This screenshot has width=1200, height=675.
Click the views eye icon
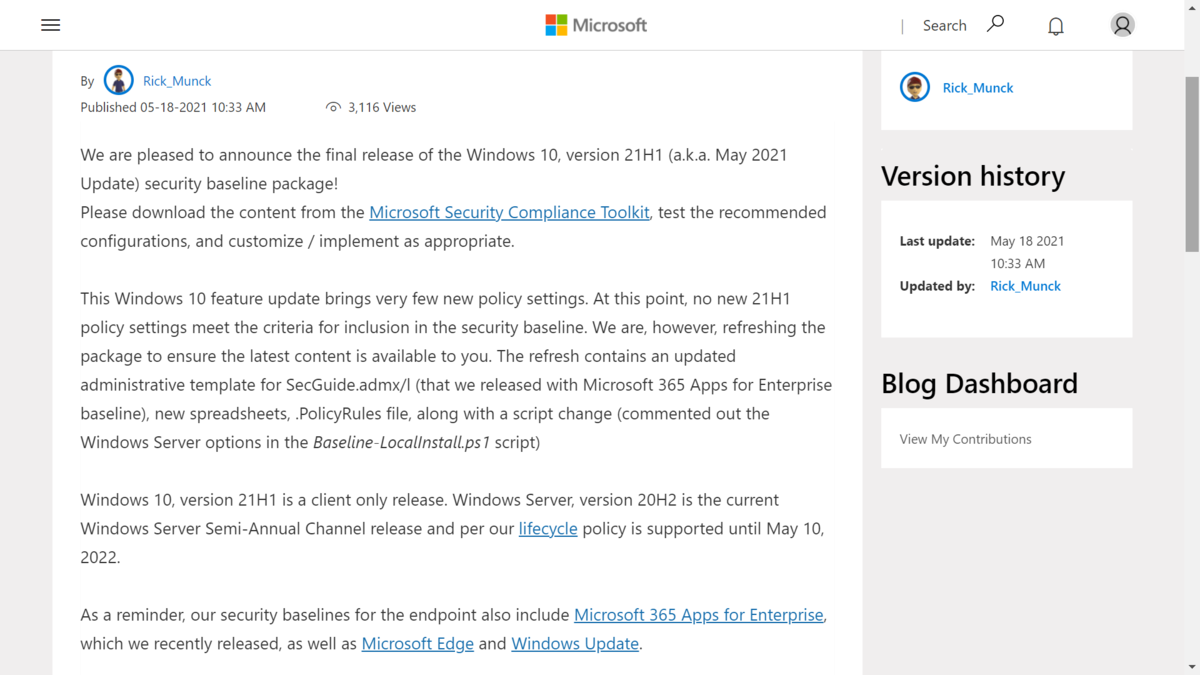[333, 107]
